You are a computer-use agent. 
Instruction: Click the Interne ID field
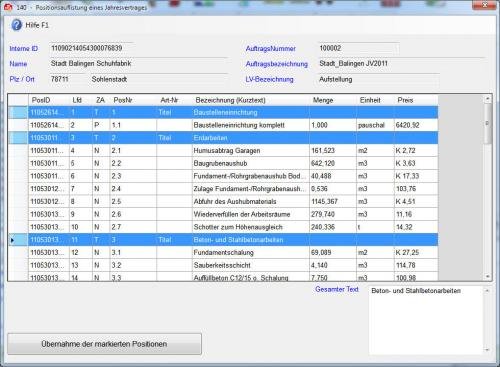(x=92, y=48)
